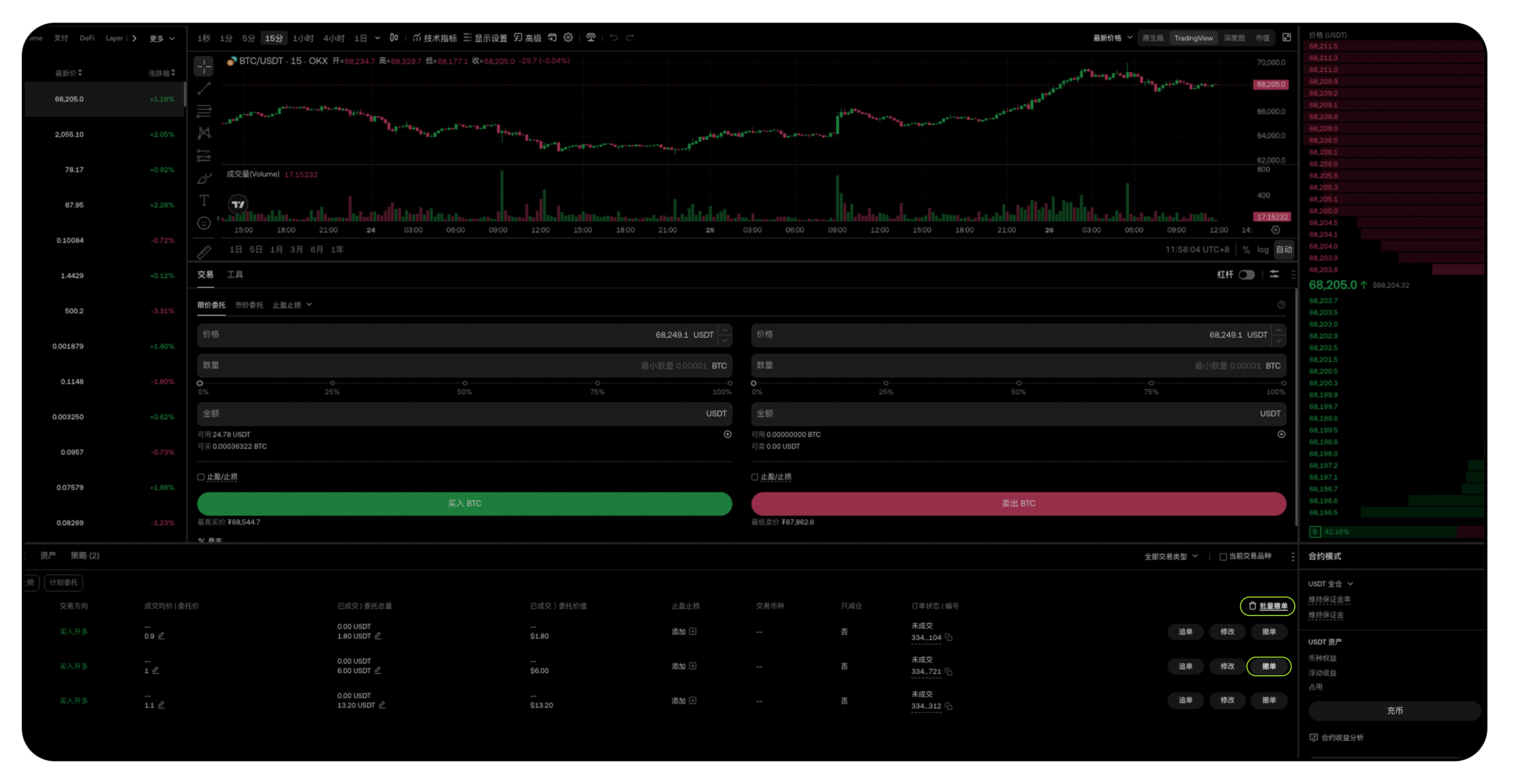The image size is (1514, 784).
Task: Open advanced chart options (高级)
Action: [528, 38]
